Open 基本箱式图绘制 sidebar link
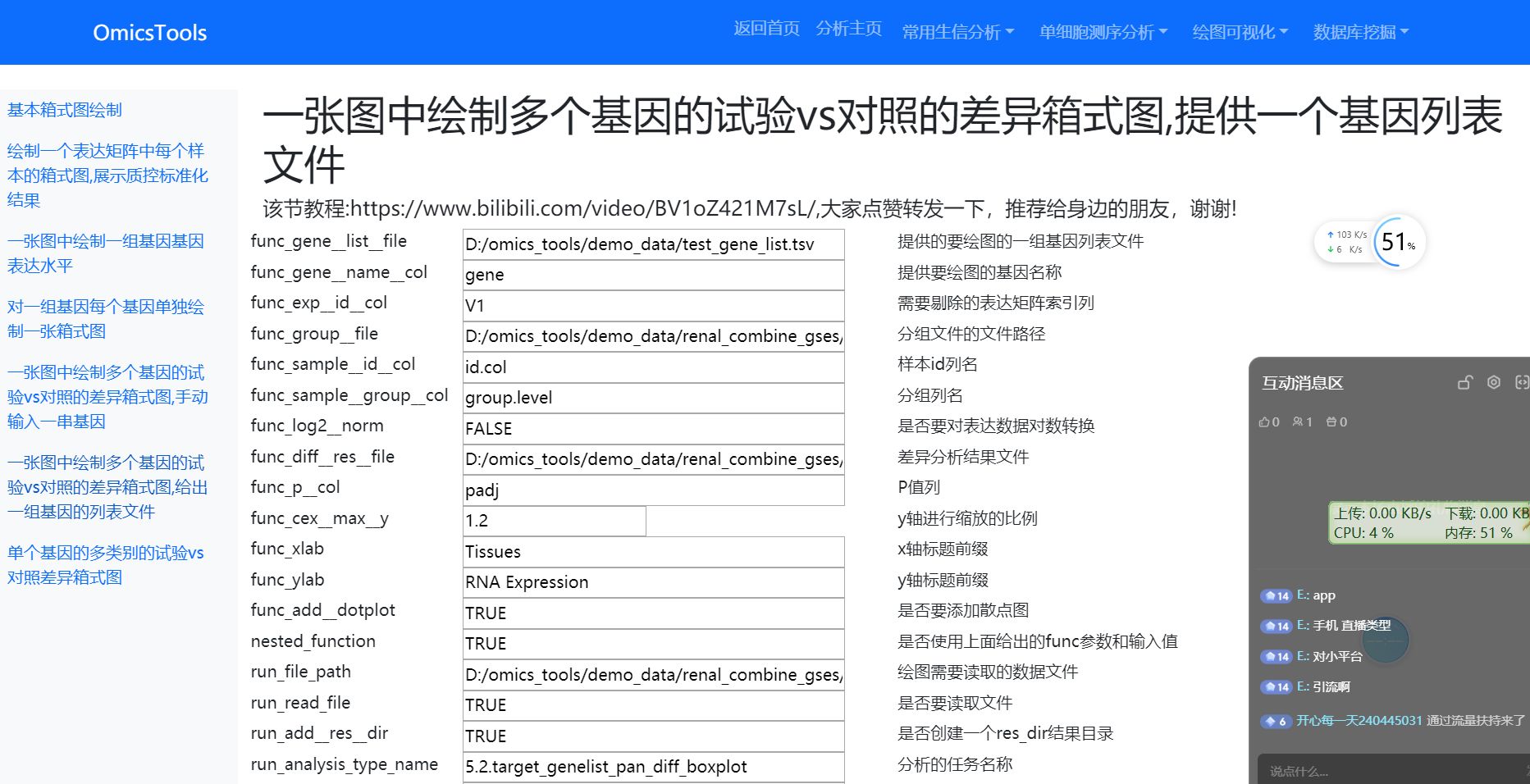 (65, 110)
